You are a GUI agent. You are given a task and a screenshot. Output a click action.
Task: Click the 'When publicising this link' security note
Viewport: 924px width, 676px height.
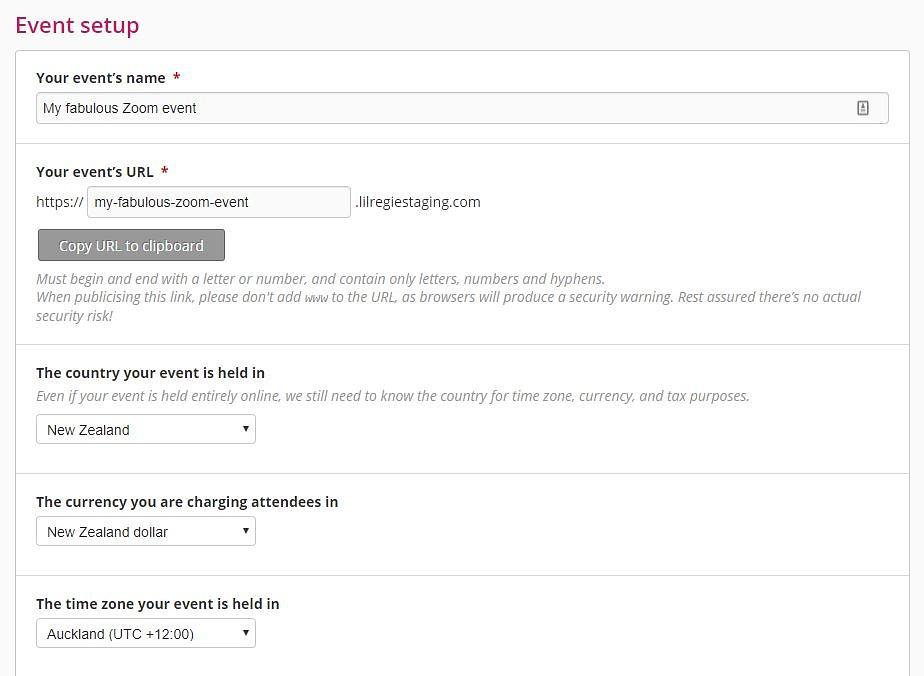click(448, 306)
